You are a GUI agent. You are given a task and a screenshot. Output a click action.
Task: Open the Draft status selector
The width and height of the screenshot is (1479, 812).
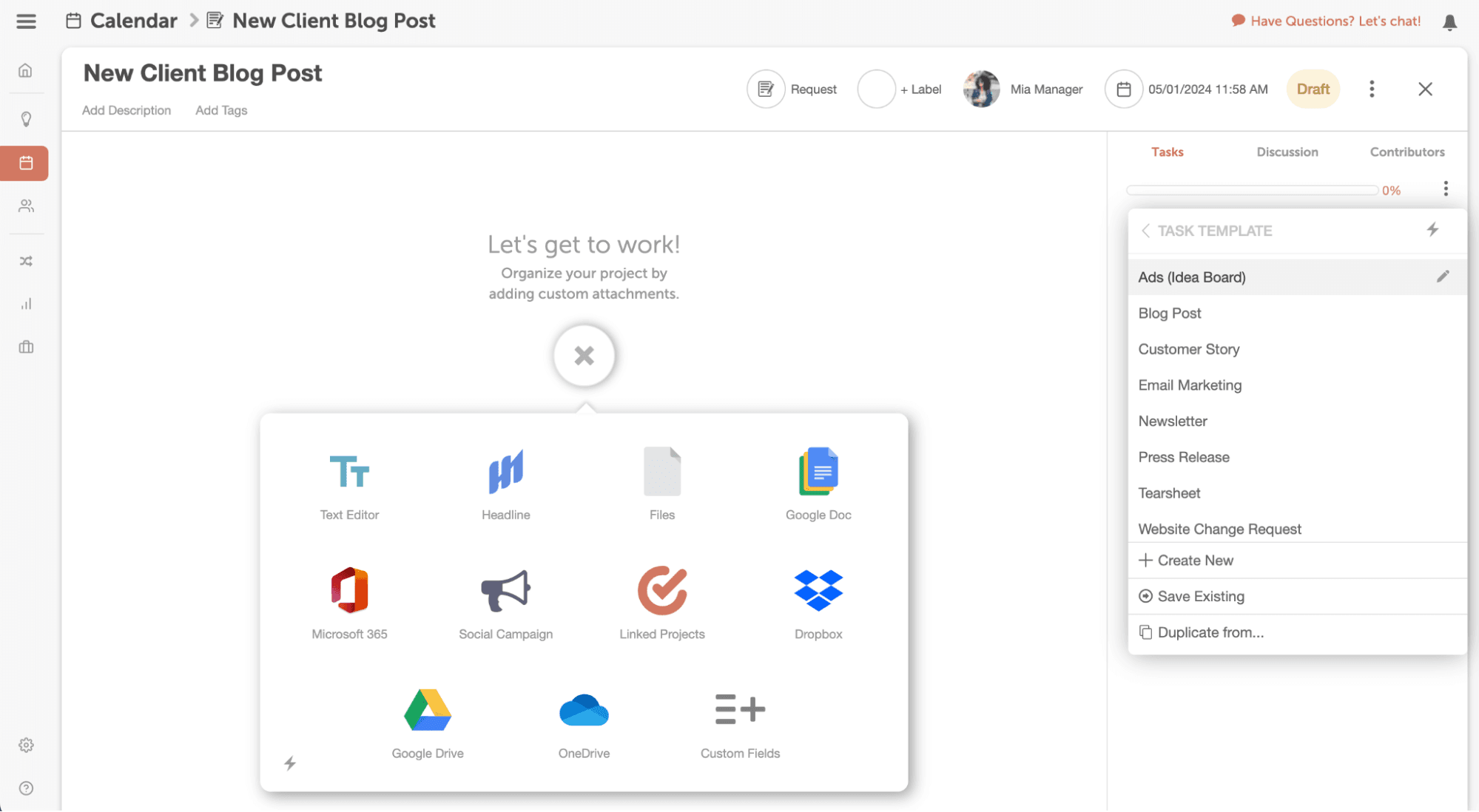coord(1313,89)
